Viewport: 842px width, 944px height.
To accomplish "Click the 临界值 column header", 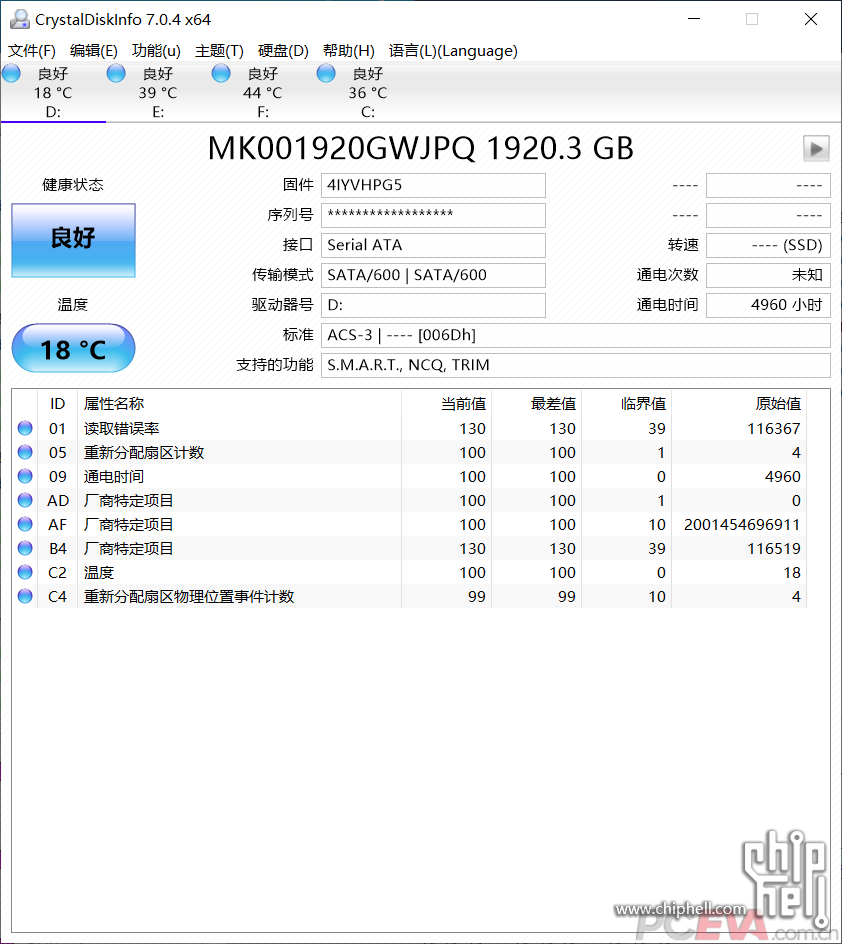I will pyautogui.click(x=627, y=403).
